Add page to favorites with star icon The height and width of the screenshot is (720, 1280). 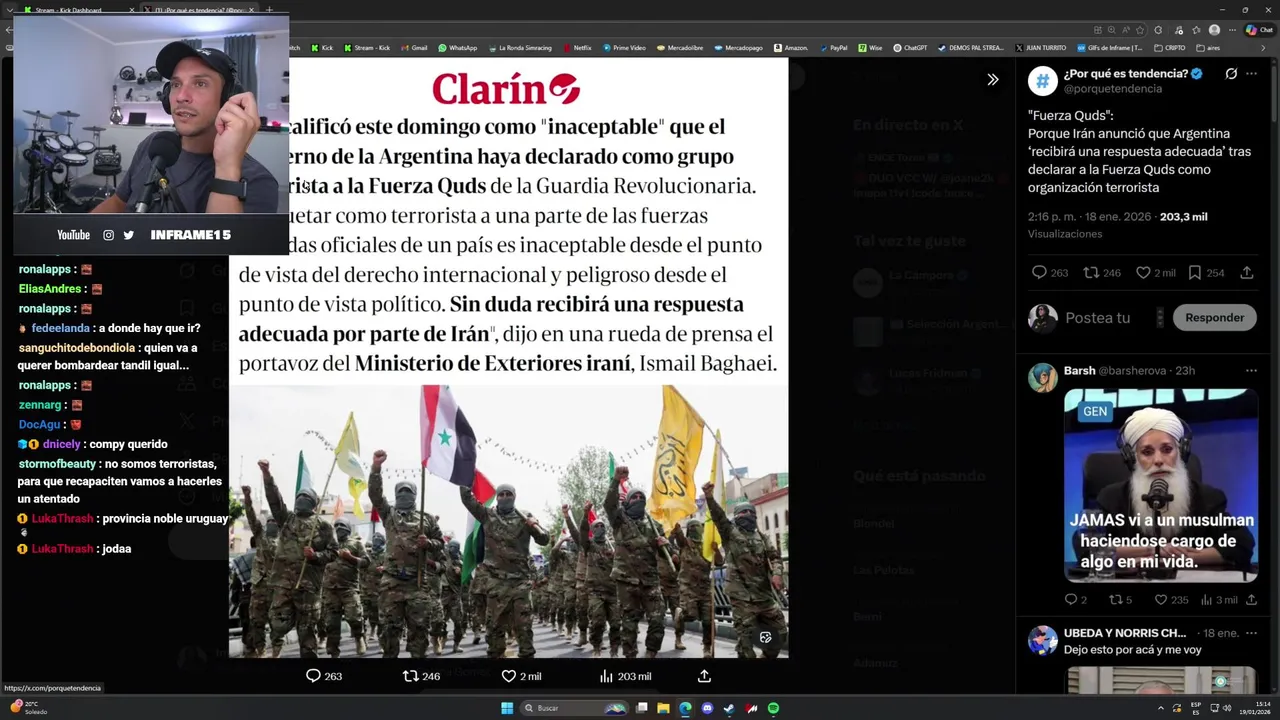pos(1139,30)
